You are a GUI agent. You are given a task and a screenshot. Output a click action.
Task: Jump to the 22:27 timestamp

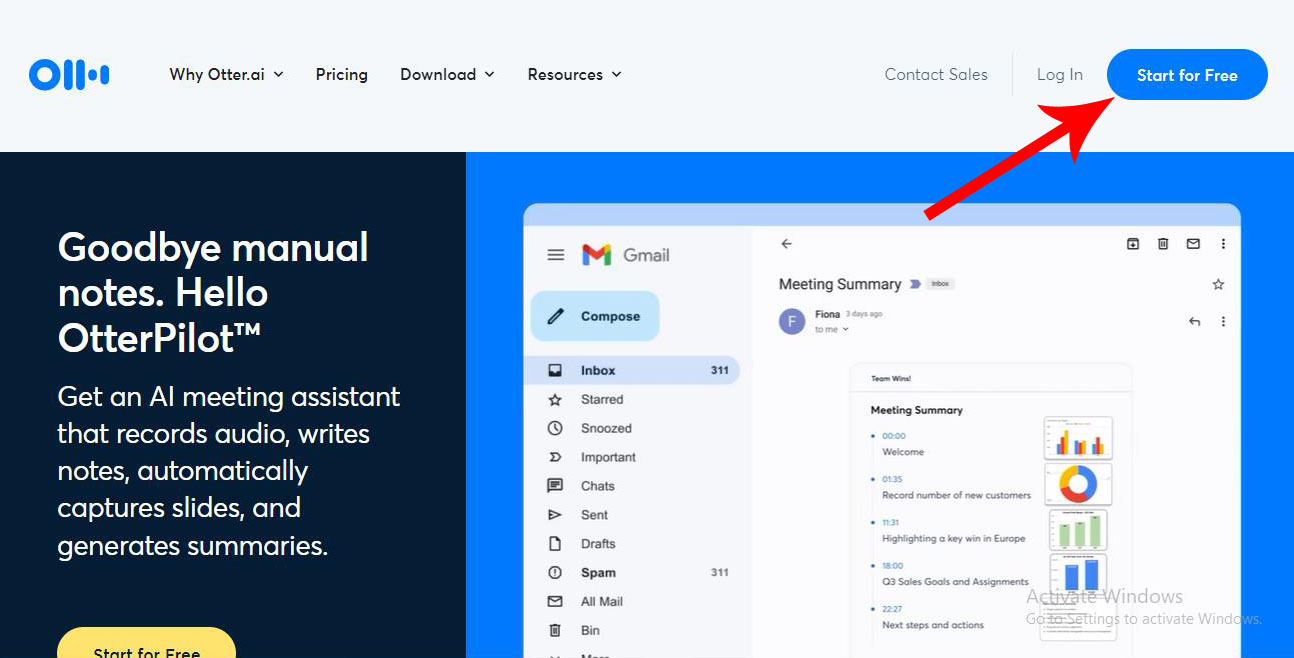tap(892, 609)
